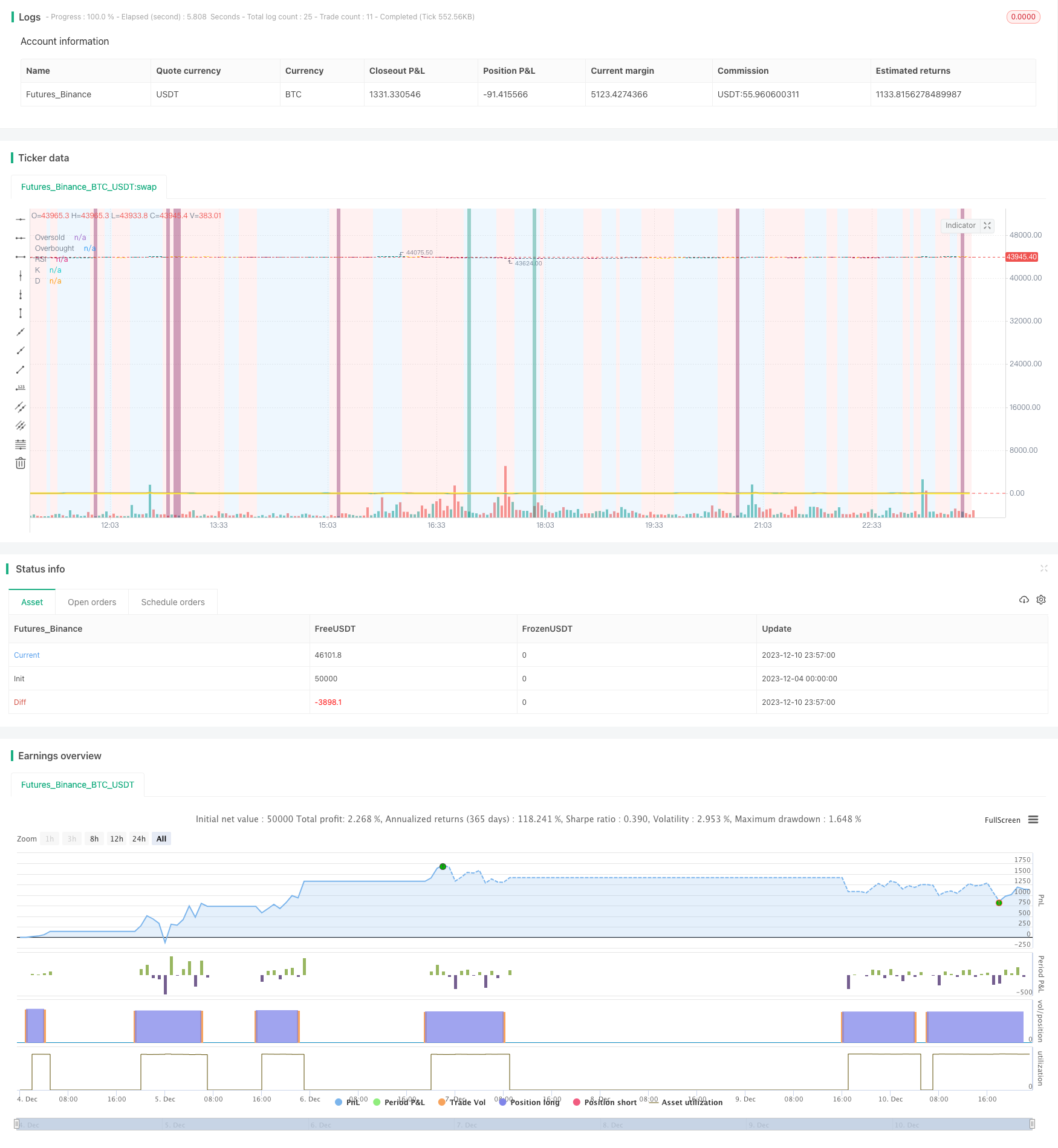Click the left handle of the range navigator
The width and height of the screenshot is (1058, 1148).
[17, 1124]
